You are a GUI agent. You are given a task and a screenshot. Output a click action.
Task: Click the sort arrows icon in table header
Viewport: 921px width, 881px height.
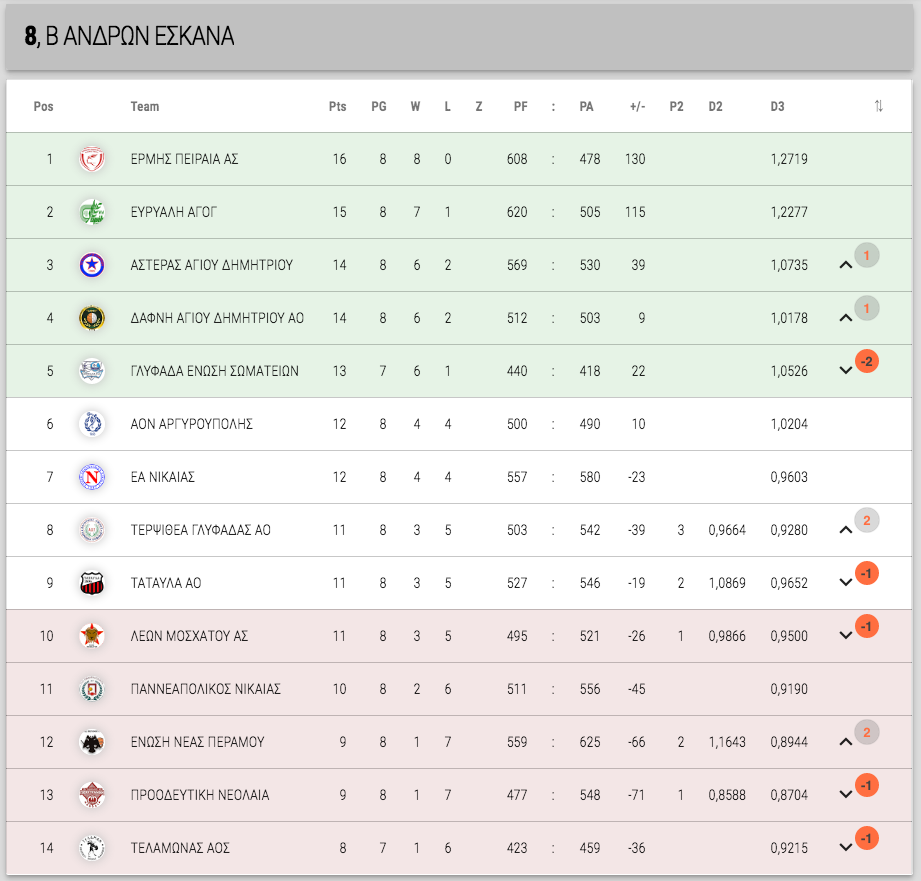878,106
